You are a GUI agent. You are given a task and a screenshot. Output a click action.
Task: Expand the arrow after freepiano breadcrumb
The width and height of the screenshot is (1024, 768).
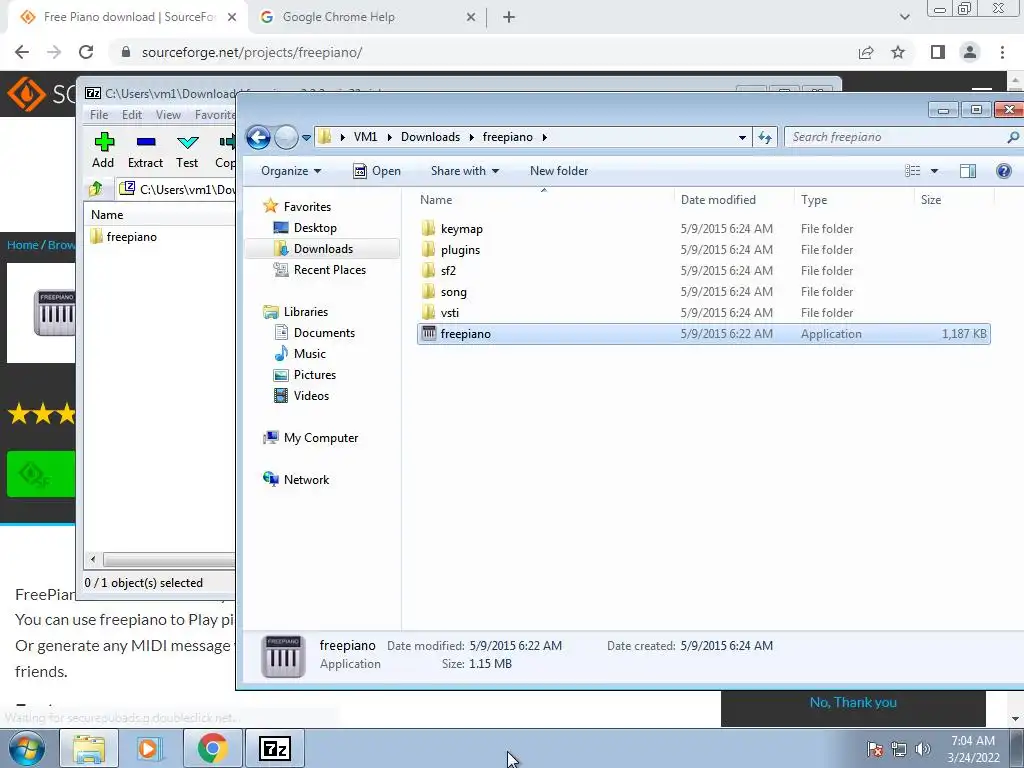point(544,137)
